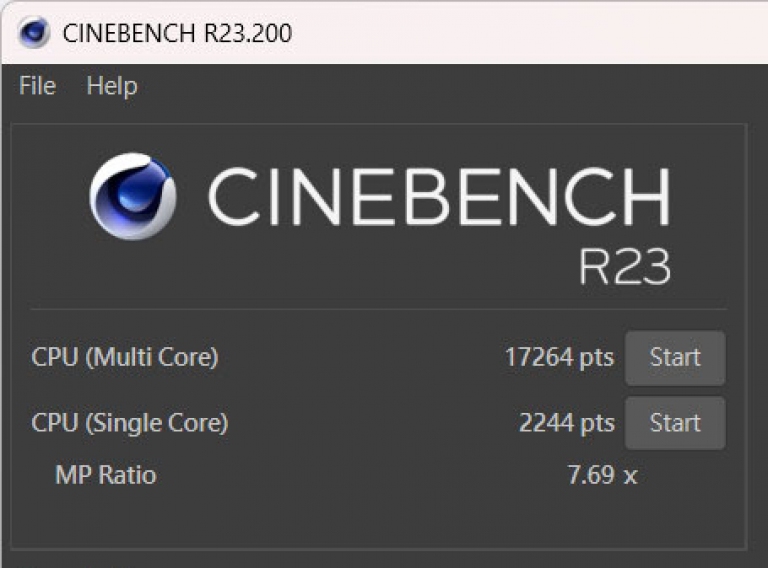
Task: Start the CPU Single Core benchmark
Action: point(675,423)
